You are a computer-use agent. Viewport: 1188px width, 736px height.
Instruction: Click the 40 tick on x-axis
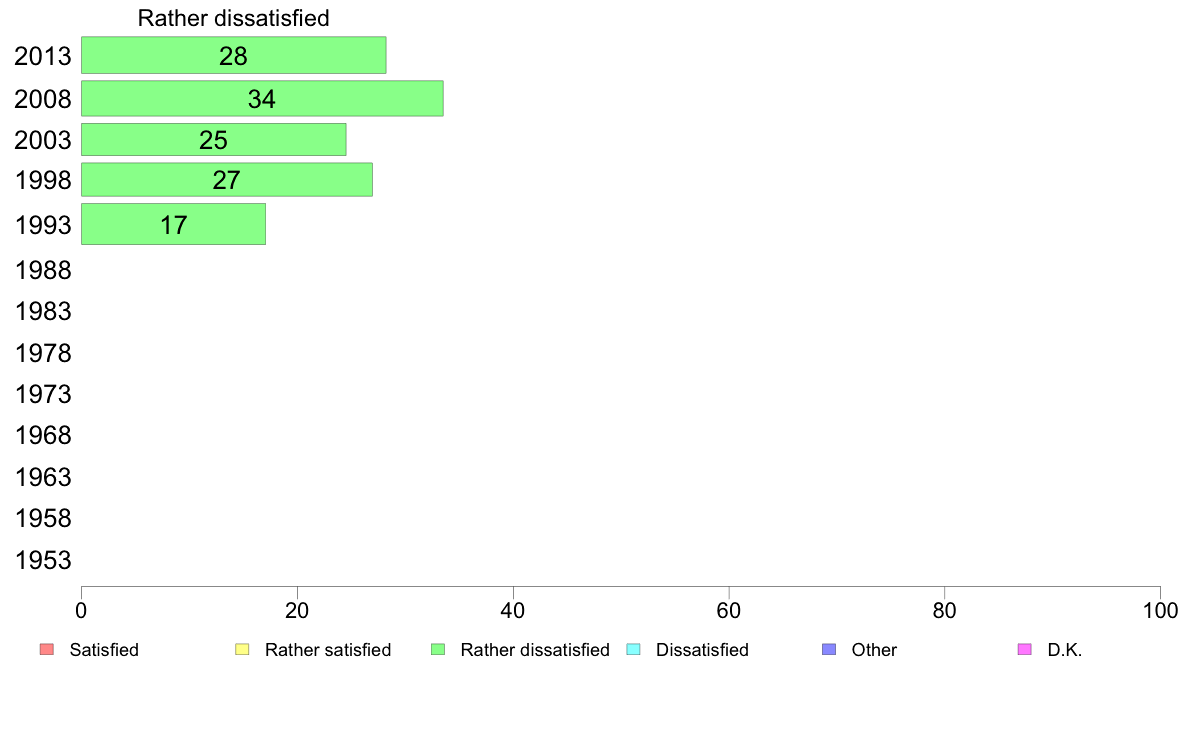pos(513,610)
